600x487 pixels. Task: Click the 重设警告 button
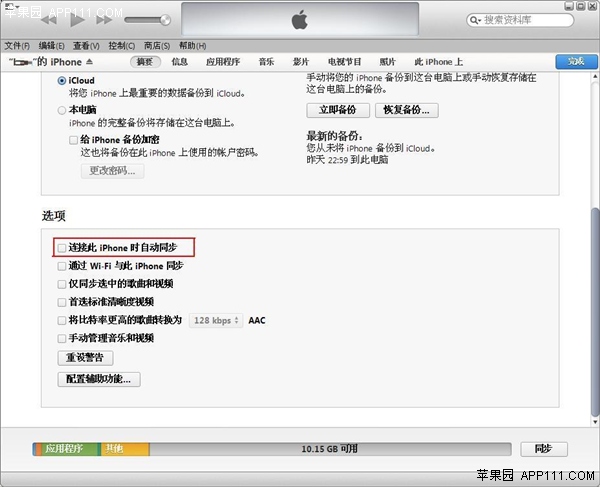click(85, 358)
